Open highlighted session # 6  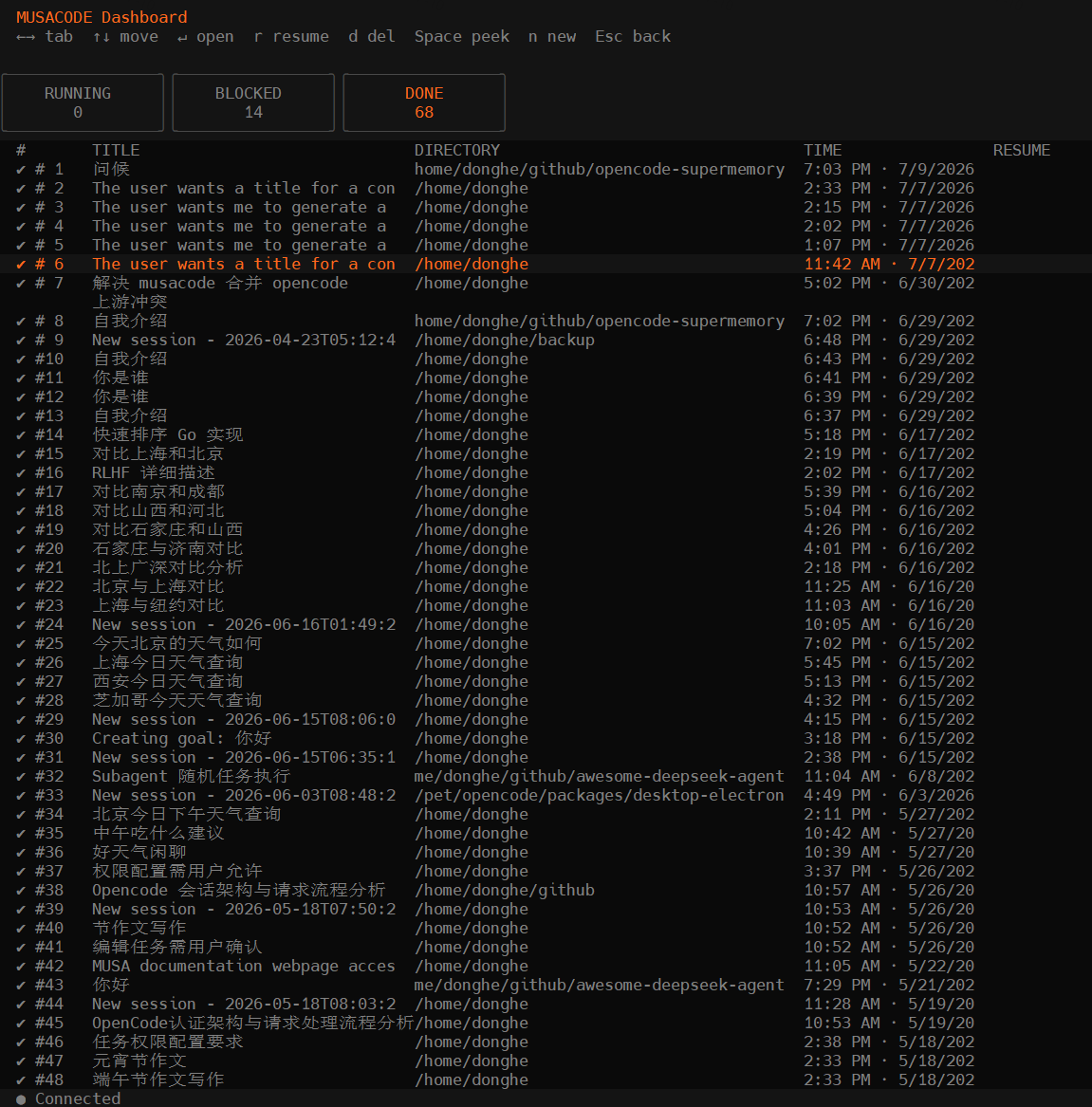tap(546, 264)
